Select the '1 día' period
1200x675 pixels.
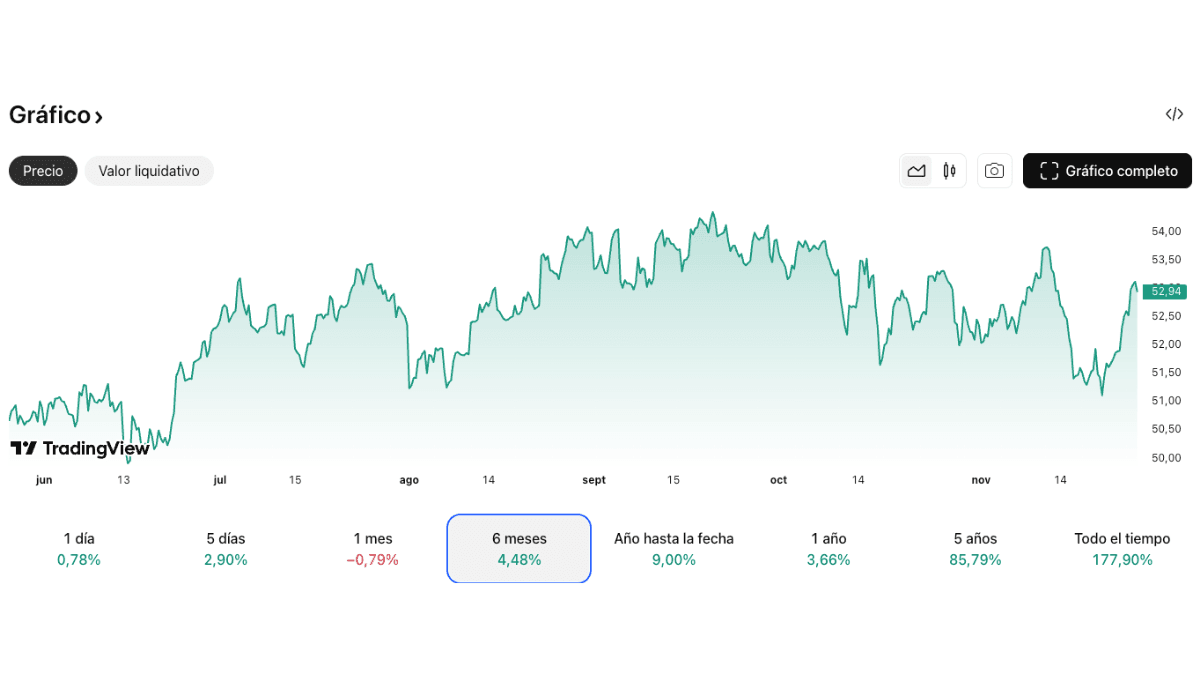pyautogui.click(x=78, y=548)
